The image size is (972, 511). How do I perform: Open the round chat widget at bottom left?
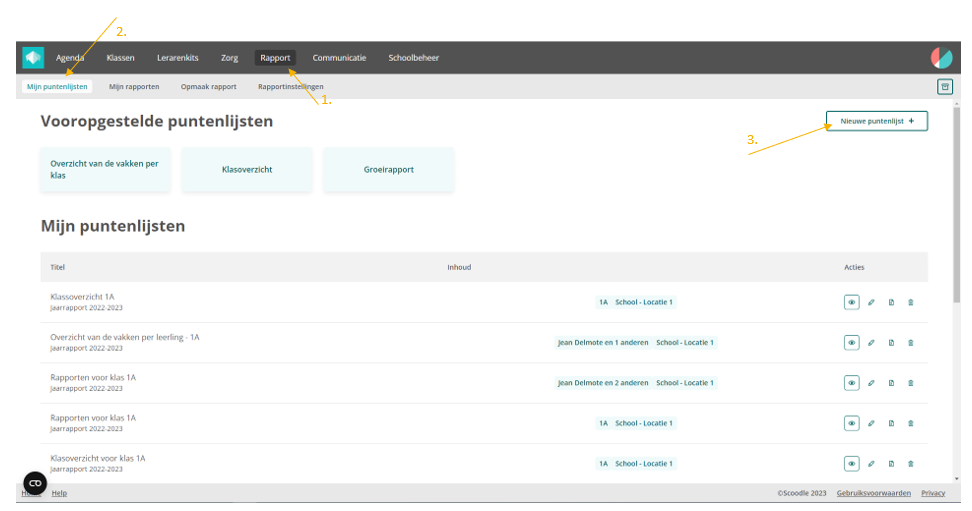click(35, 483)
